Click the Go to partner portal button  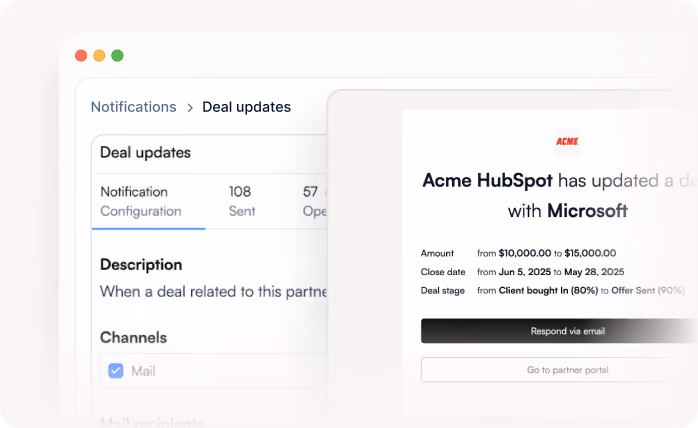tap(559, 370)
